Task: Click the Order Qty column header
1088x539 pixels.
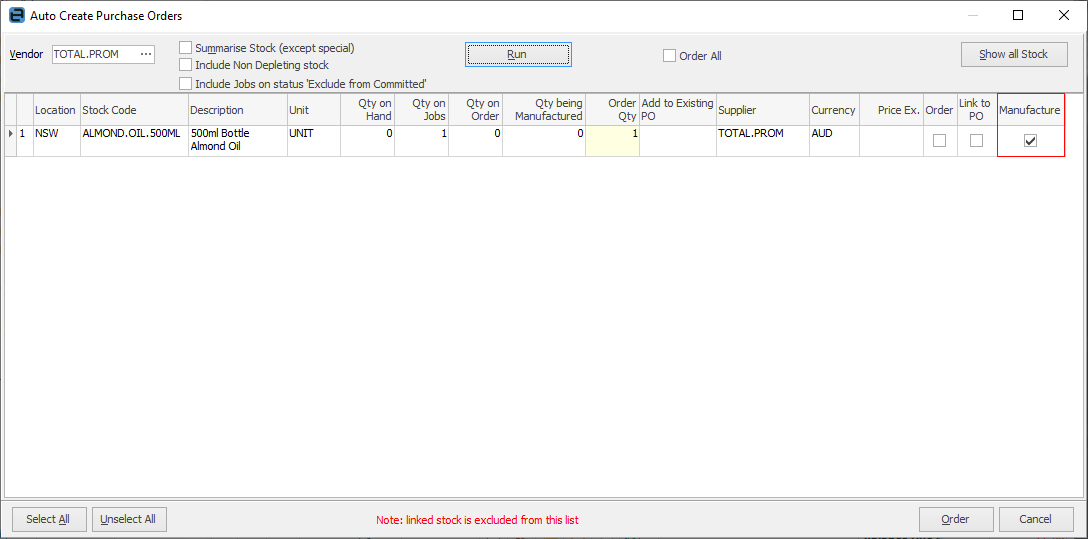Action: click(613, 110)
